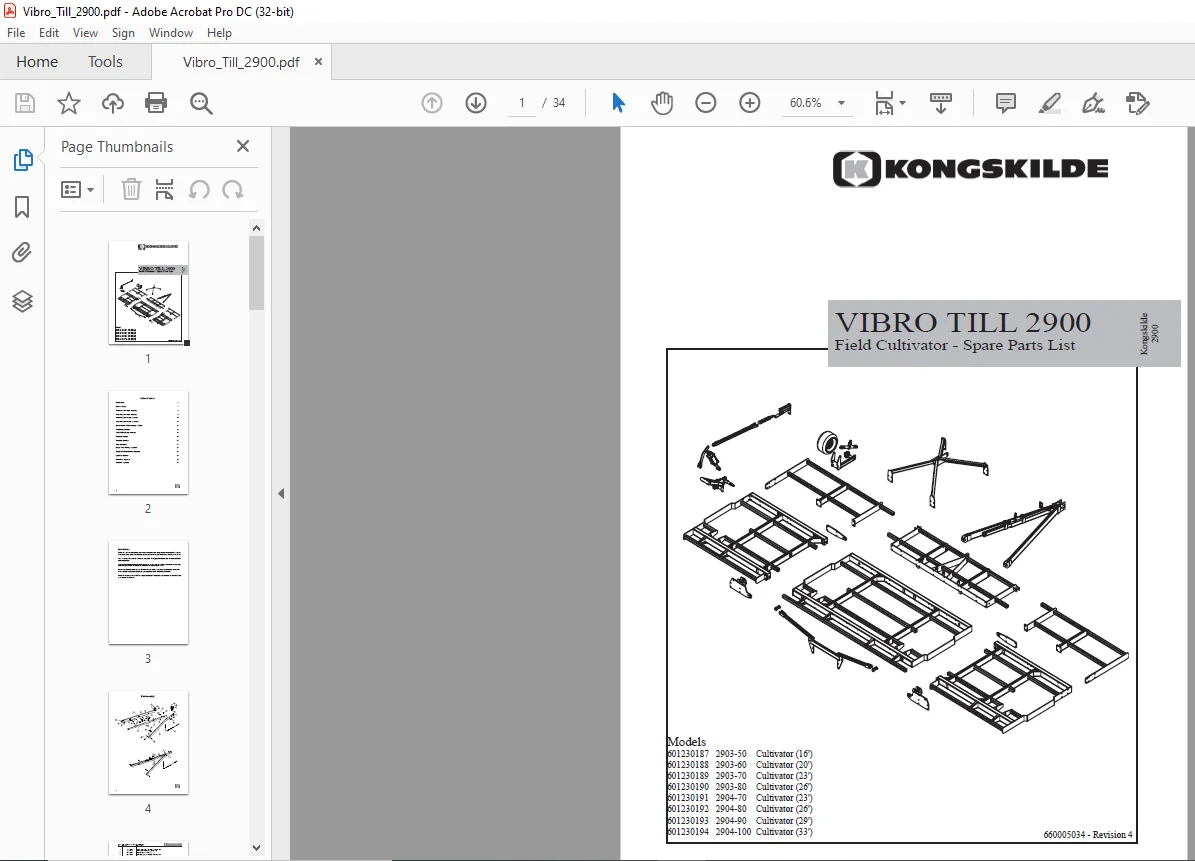Screen dimensions: 1195x861
Task: Open the zoom level dropdown arrow
Action: 841,103
